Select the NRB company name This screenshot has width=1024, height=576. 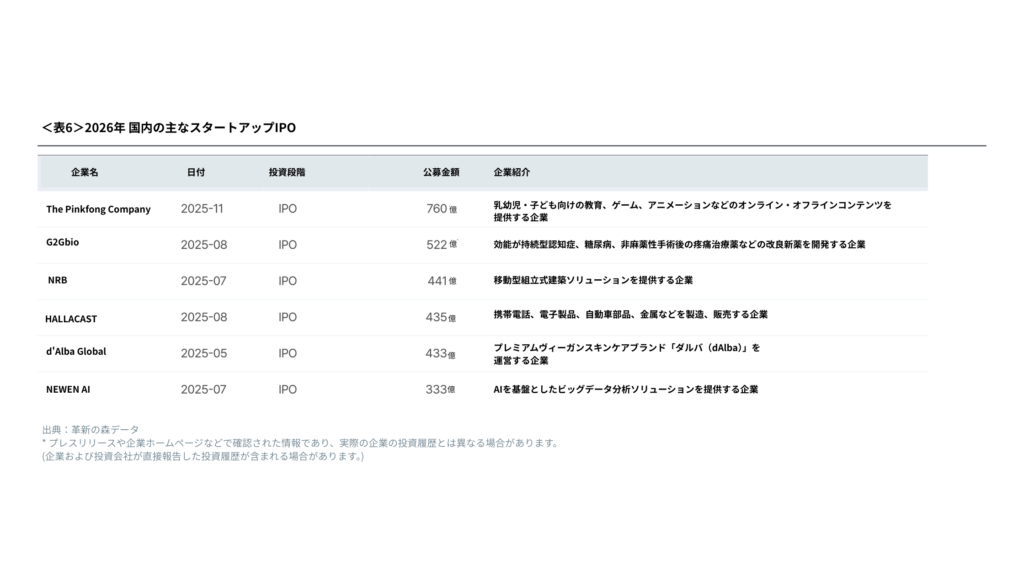[x=58, y=280]
